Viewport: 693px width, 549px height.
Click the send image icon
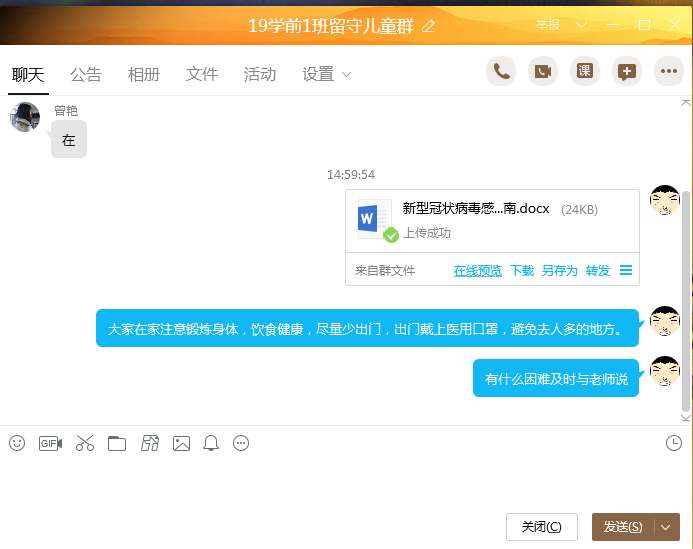[x=182, y=443]
